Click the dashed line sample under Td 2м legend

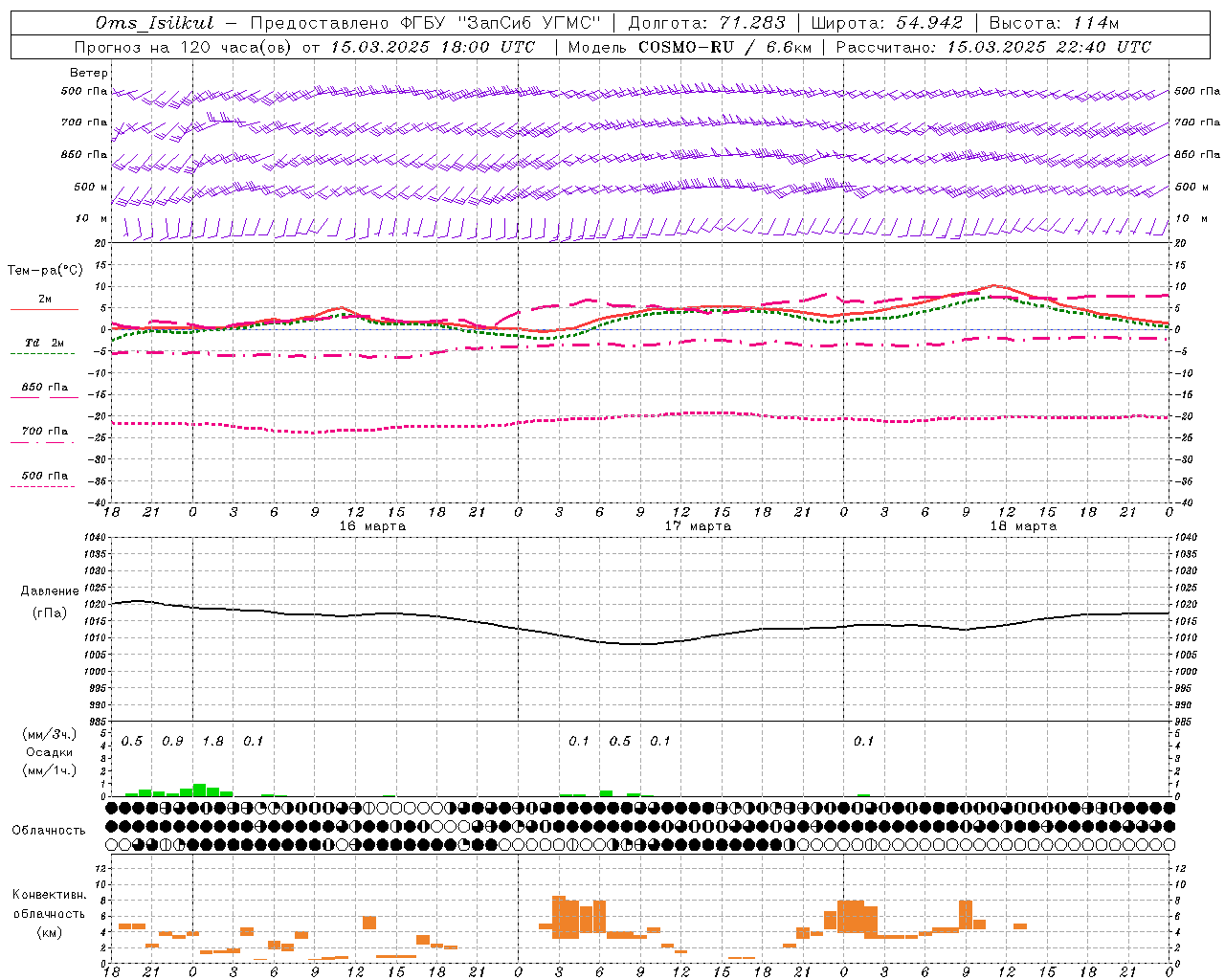(x=42, y=353)
